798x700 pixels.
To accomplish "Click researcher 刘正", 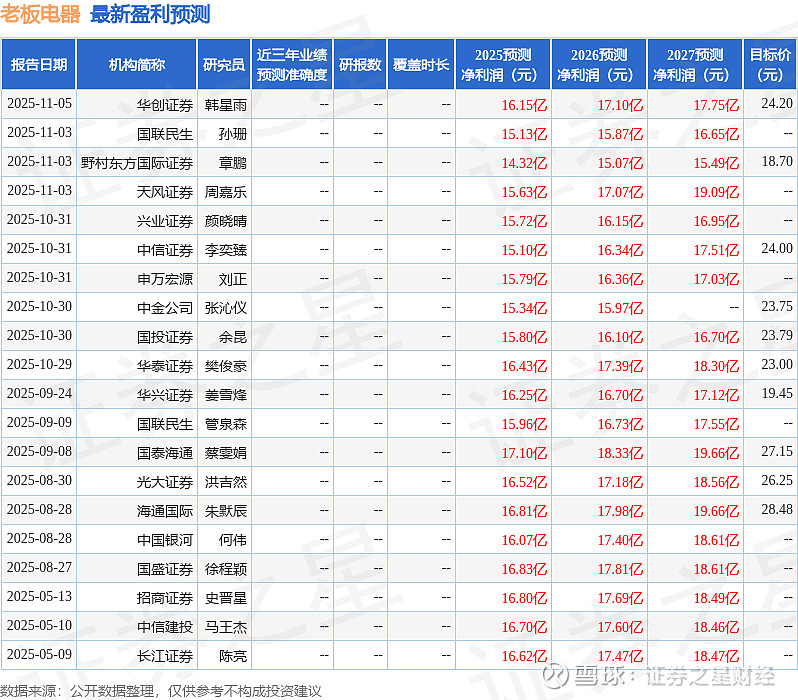I will click(233, 279).
